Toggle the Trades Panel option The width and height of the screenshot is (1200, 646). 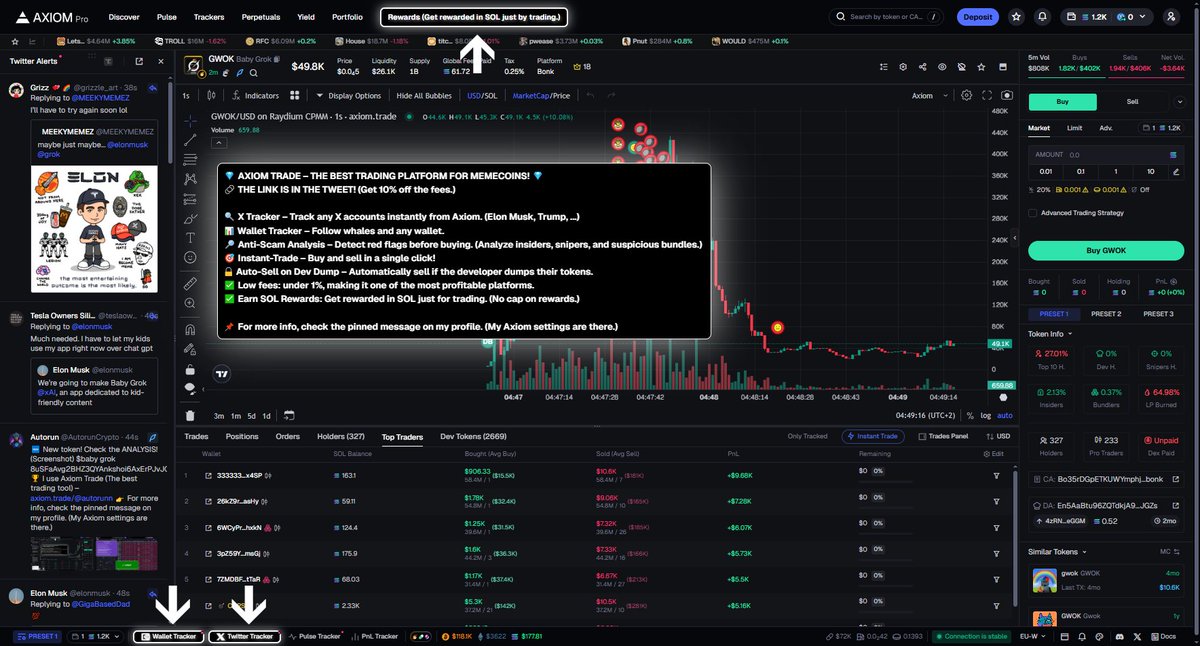(943, 436)
